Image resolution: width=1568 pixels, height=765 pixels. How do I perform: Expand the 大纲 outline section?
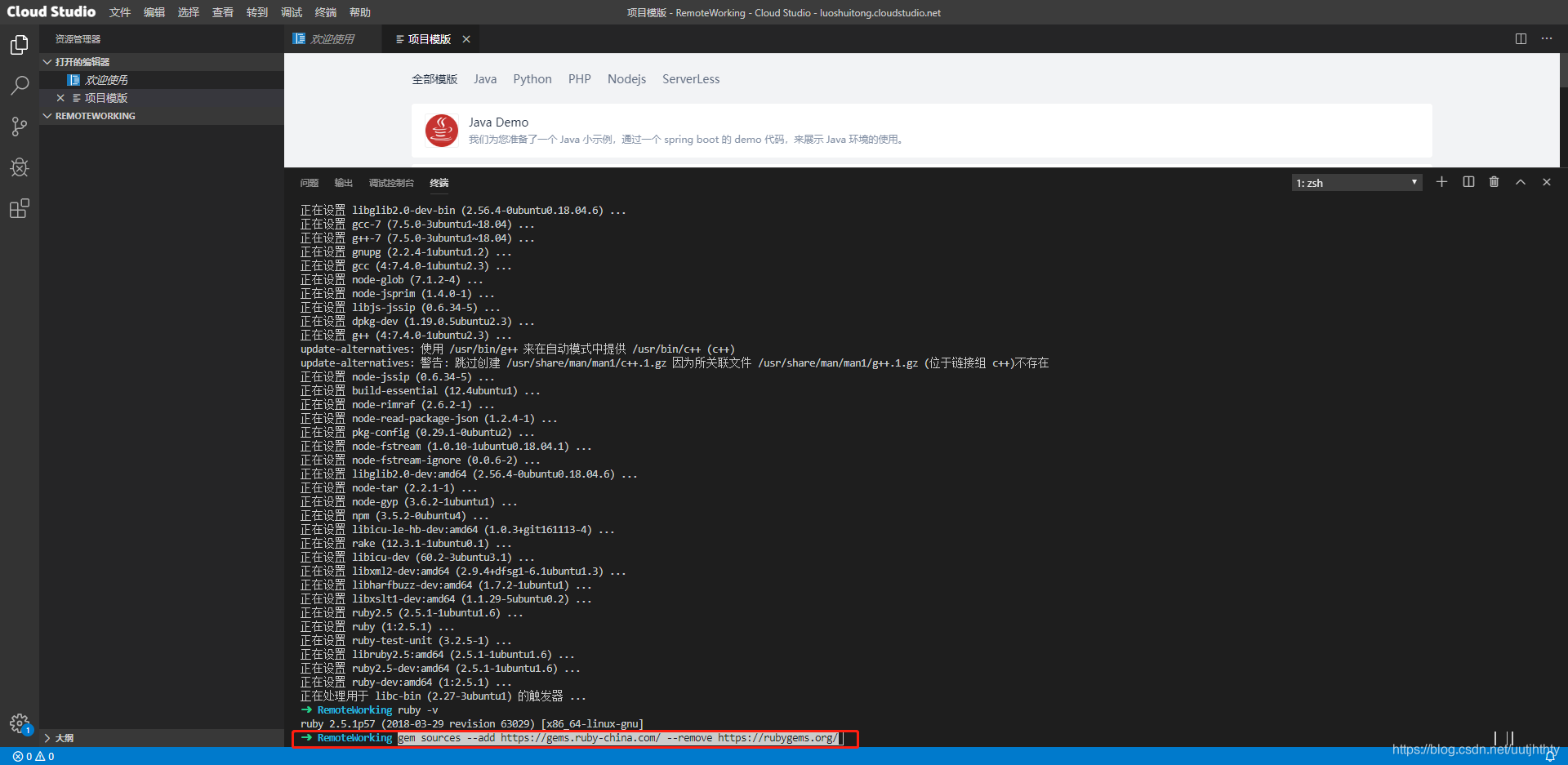pos(162,738)
